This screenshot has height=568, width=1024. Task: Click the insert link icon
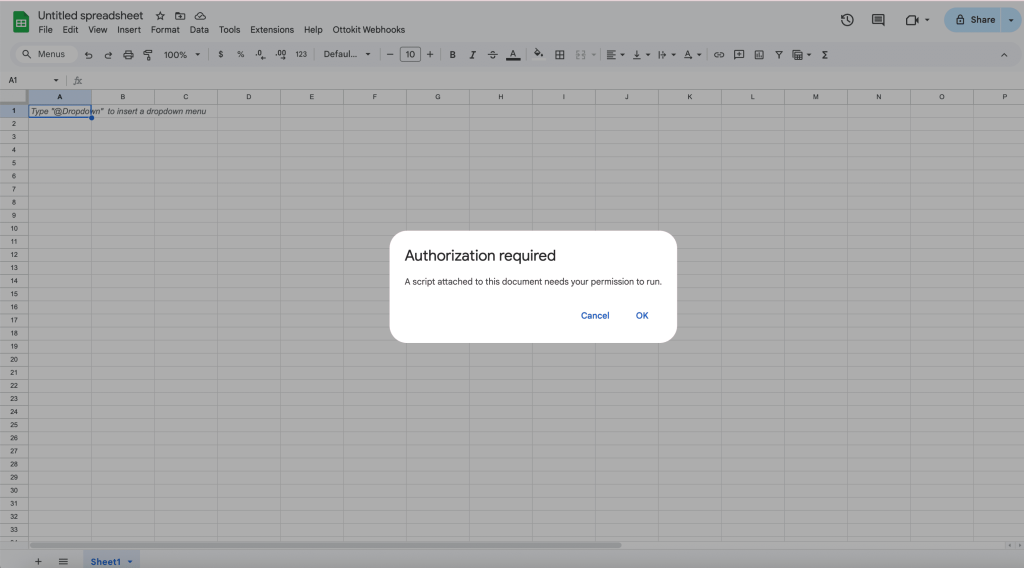coord(718,55)
